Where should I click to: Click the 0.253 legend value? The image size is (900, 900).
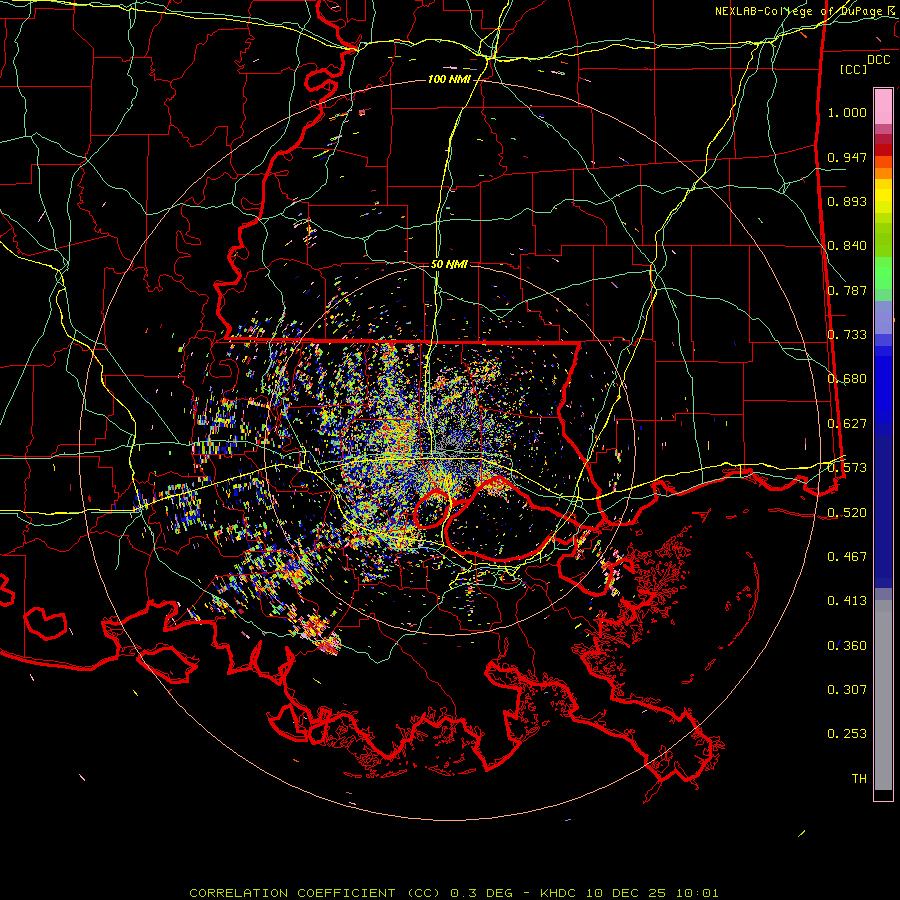click(x=847, y=734)
